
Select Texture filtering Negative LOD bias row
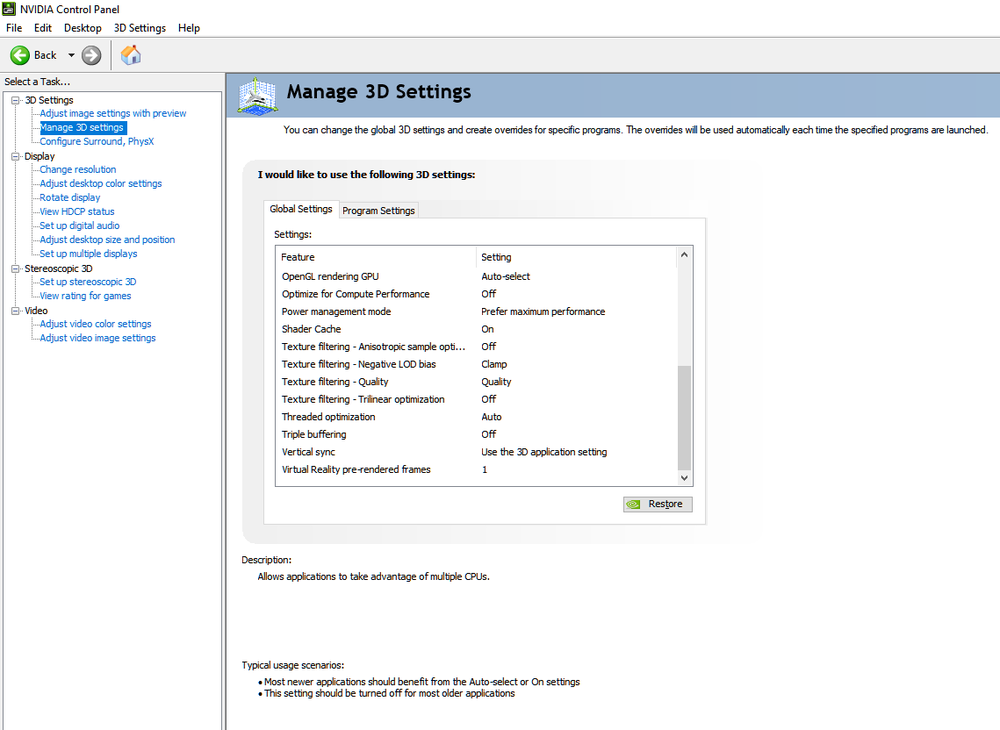pos(476,364)
